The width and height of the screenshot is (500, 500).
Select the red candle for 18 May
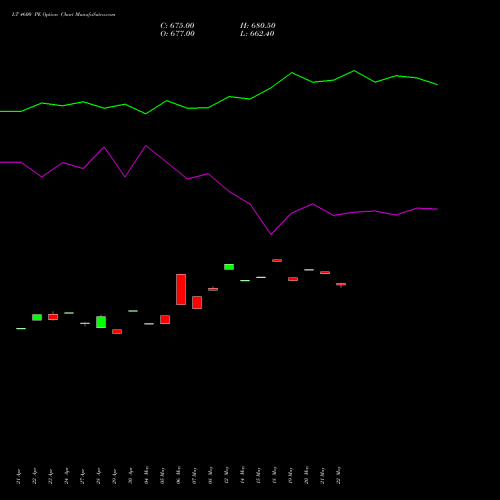click(x=277, y=260)
